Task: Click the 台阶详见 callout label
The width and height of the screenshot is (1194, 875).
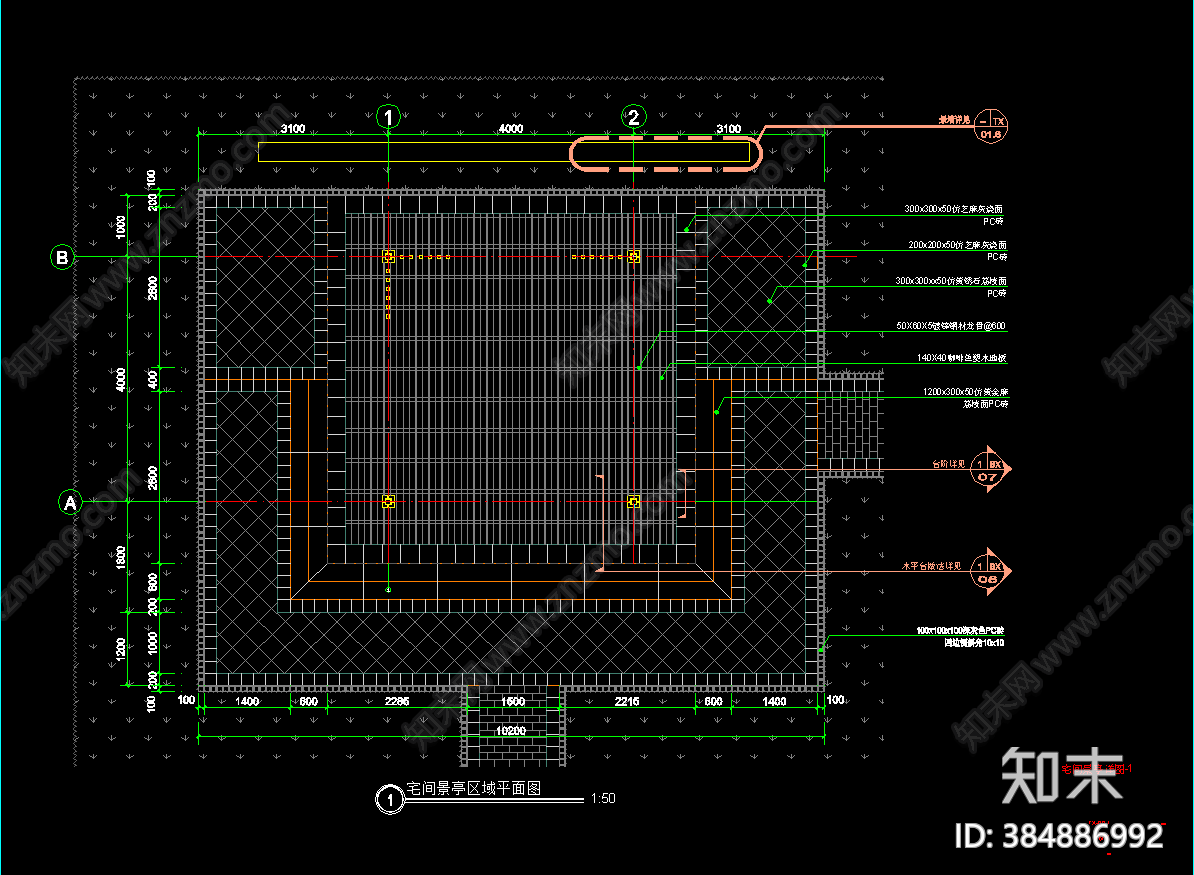Action: pos(949,464)
